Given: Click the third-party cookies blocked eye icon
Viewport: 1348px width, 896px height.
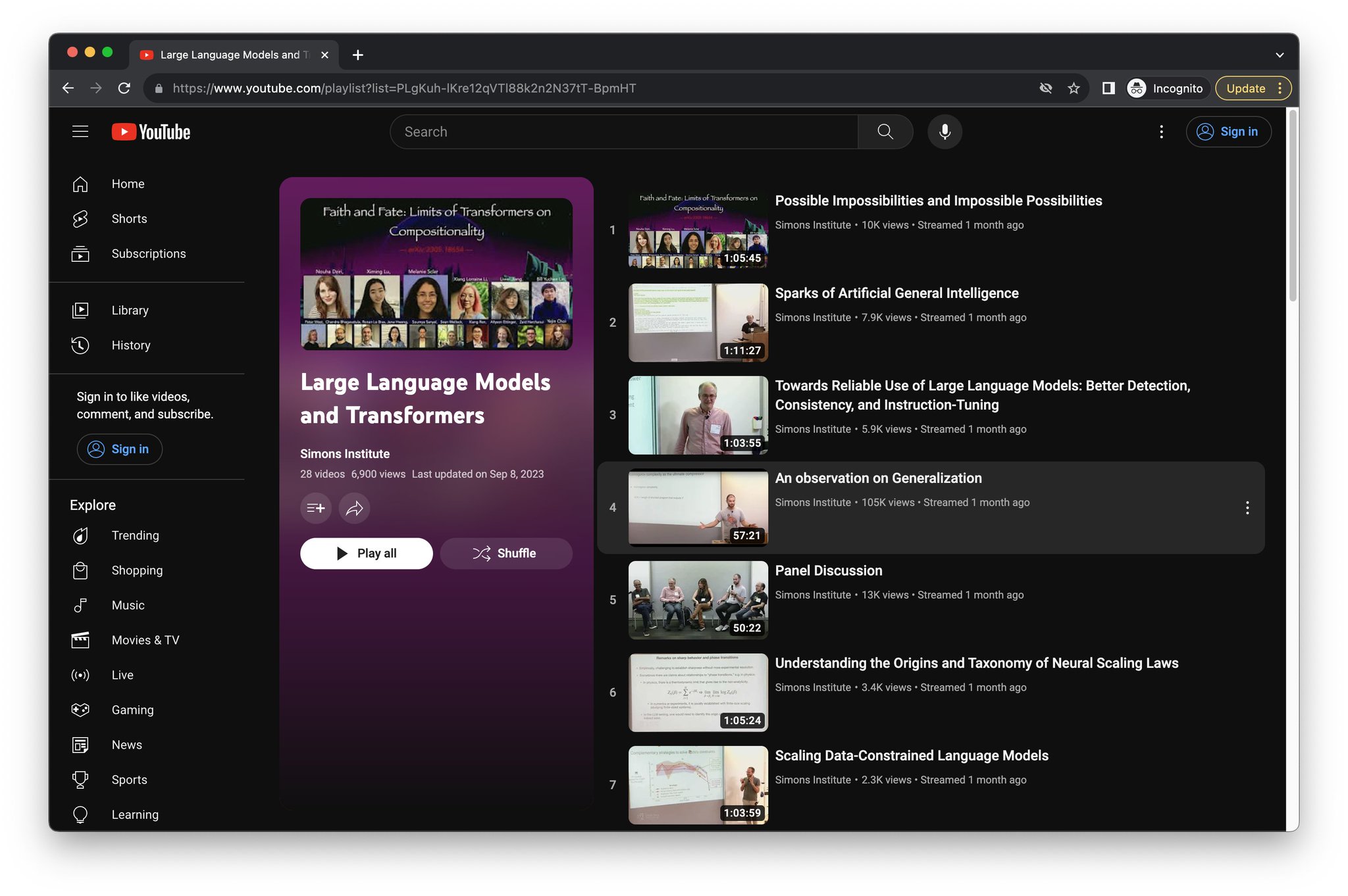Looking at the screenshot, I should 1045,88.
